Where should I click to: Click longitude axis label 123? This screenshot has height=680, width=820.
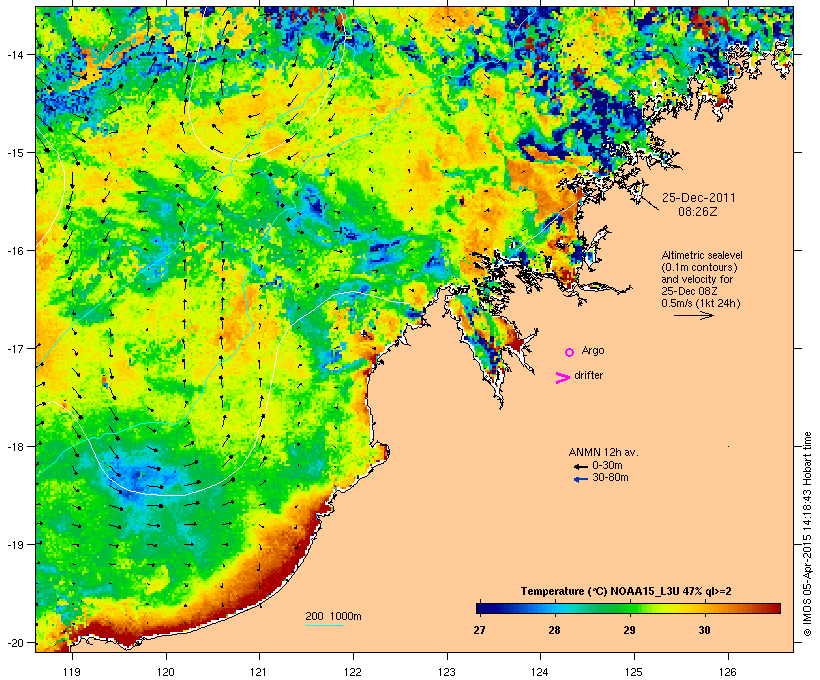coord(447,672)
